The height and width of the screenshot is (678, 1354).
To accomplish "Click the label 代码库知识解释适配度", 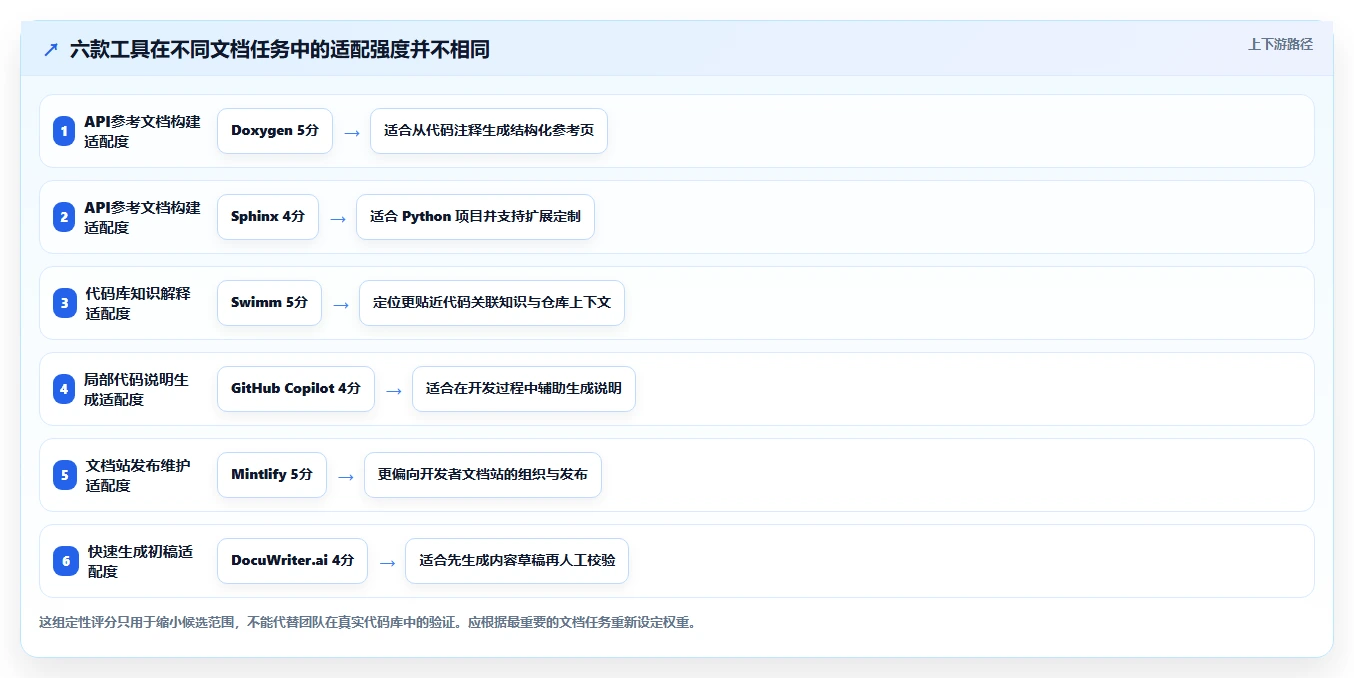I will coord(138,303).
